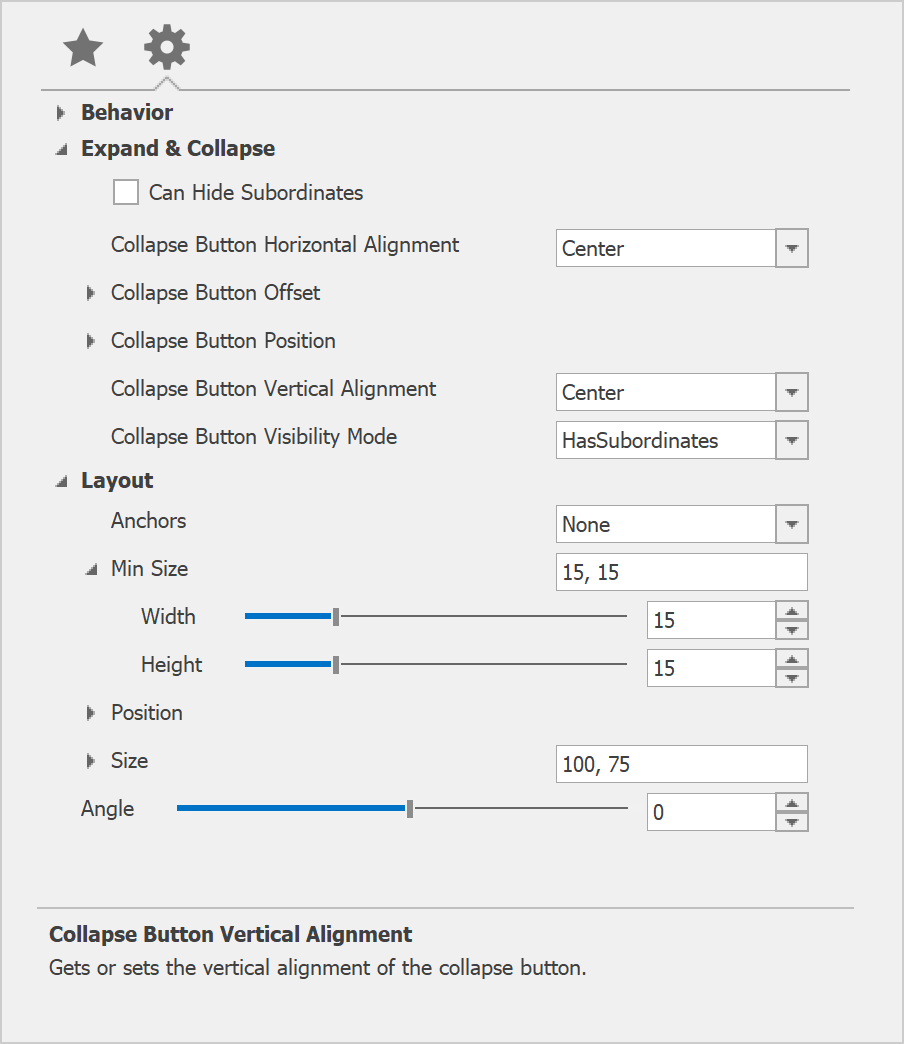The height and width of the screenshot is (1044, 904).
Task: Increase Angle with the up arrow
Action: (791, 803)
